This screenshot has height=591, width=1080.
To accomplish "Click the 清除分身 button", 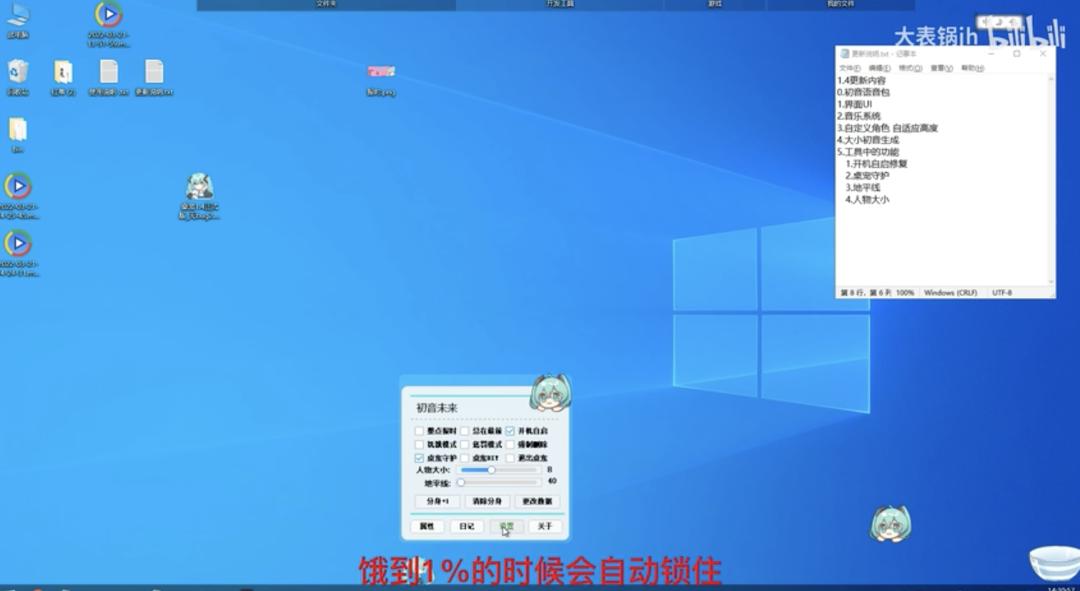I will [487, 501].
